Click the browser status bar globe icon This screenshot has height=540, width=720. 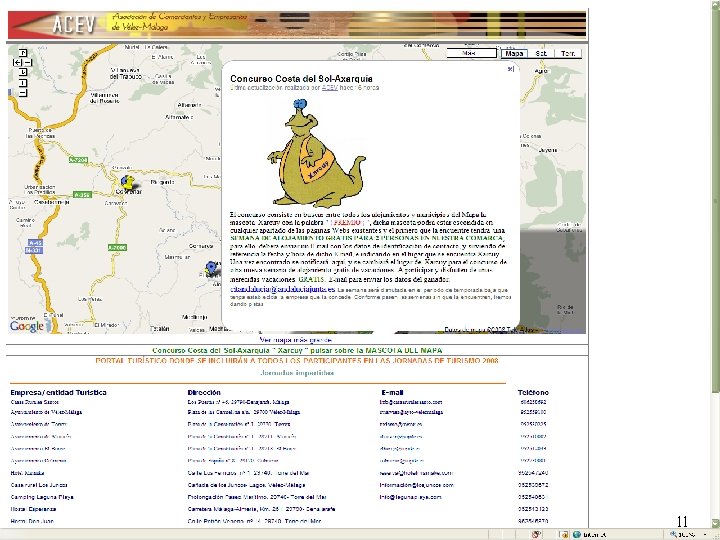click(577, 534)
